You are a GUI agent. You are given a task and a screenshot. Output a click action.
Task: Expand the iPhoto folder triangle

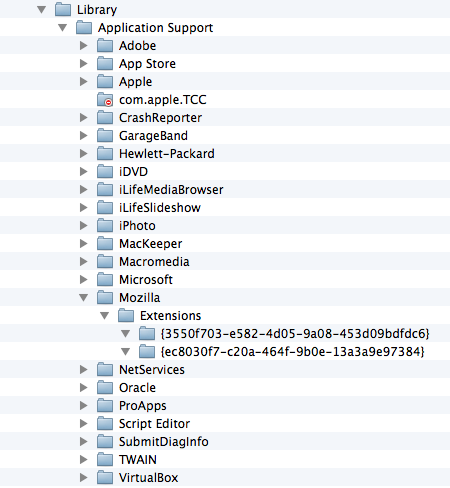click(84, 226)
